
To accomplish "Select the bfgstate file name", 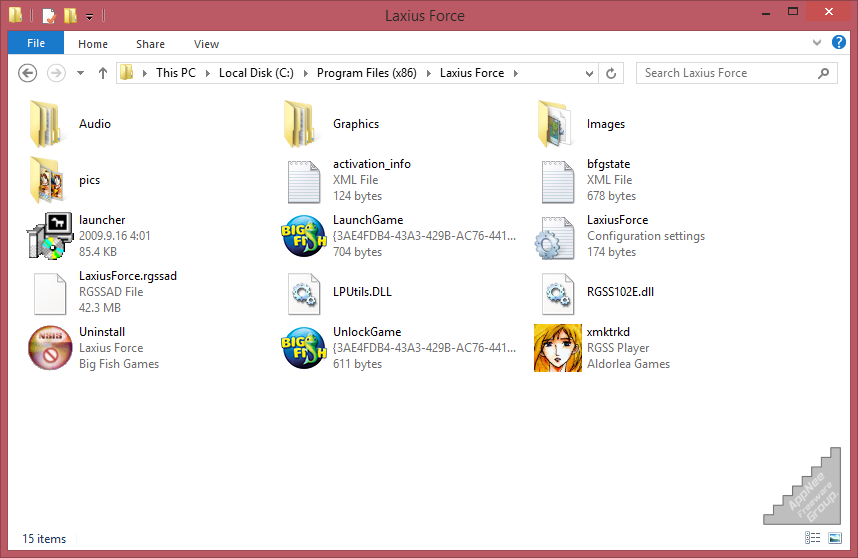I will (x=608, y=164).
